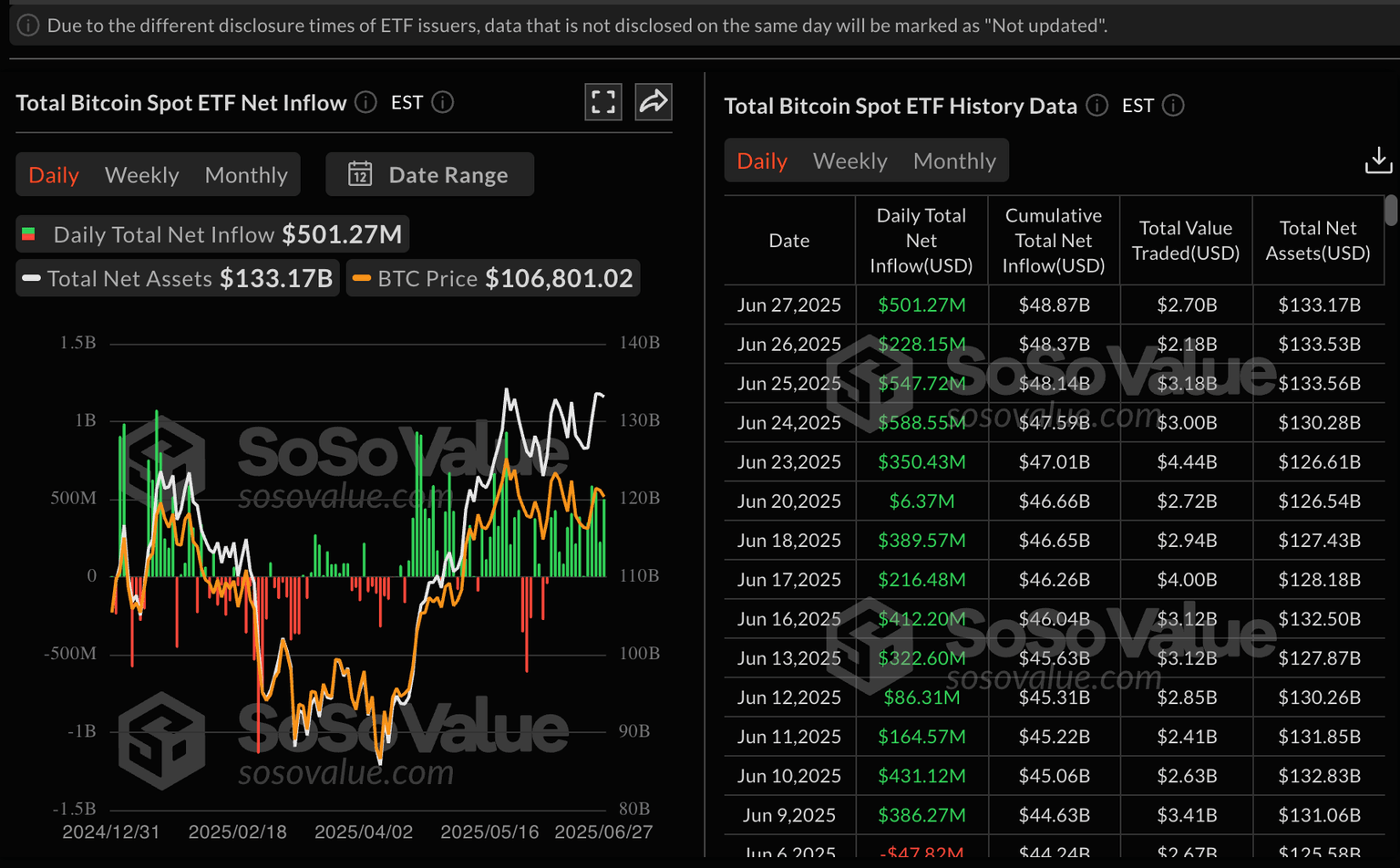Select Daily tab in history table

coord(761,161)
